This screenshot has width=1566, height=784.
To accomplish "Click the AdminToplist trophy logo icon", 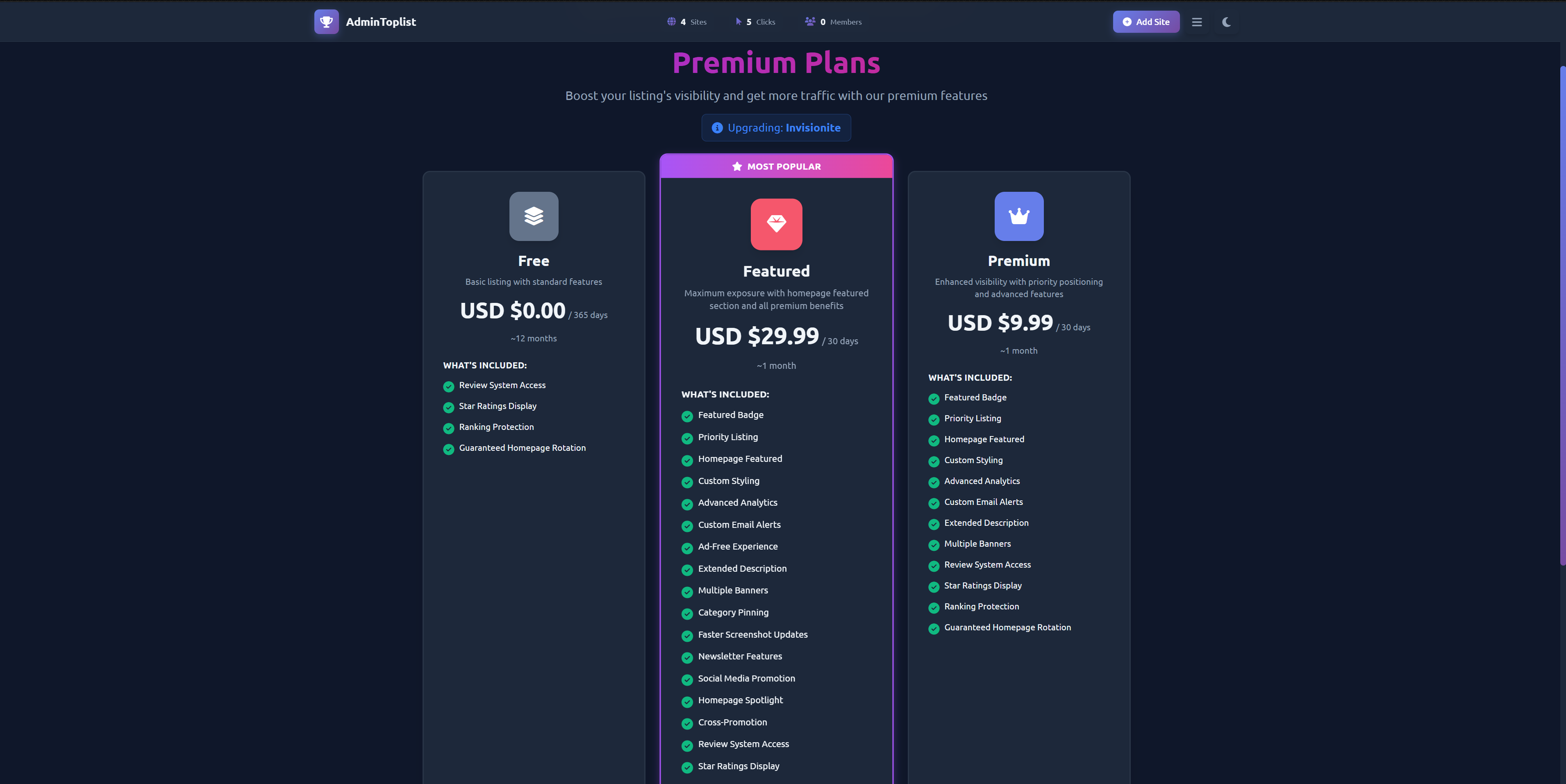I will (x=327, y=22).
